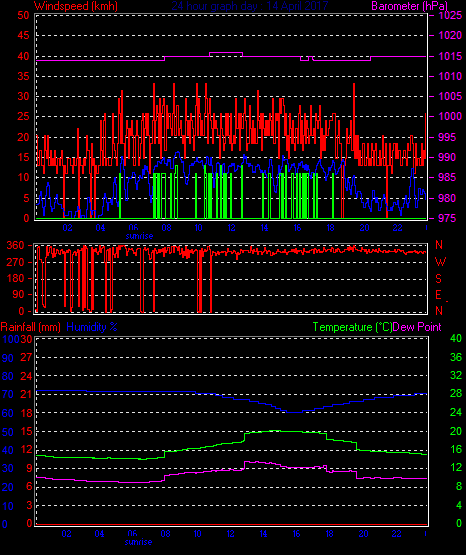Screen dimensions: 466x555
Task: Click the S compass letter on direction chart
Action: coord(438,279)
